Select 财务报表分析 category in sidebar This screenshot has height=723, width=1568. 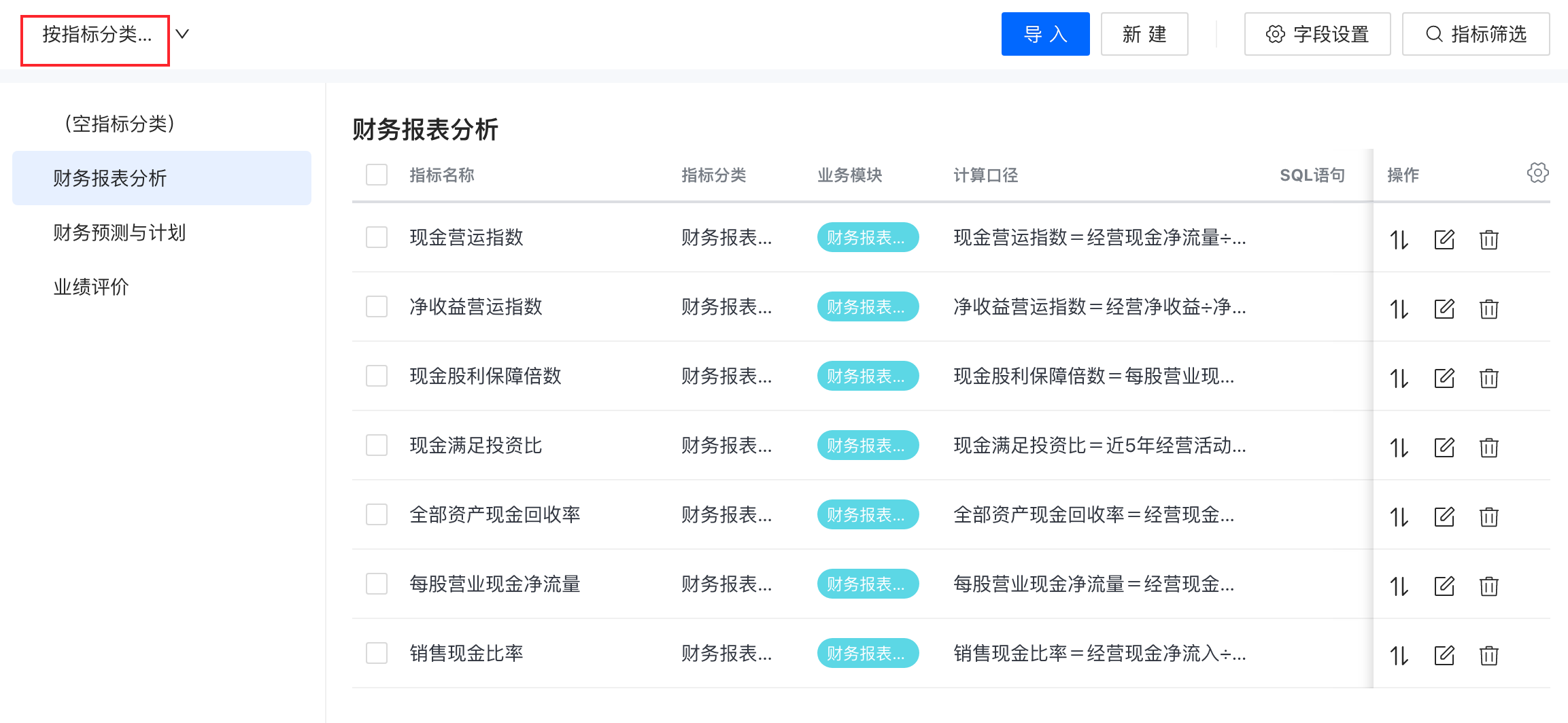pyautogui.click(x=162, y=178)
